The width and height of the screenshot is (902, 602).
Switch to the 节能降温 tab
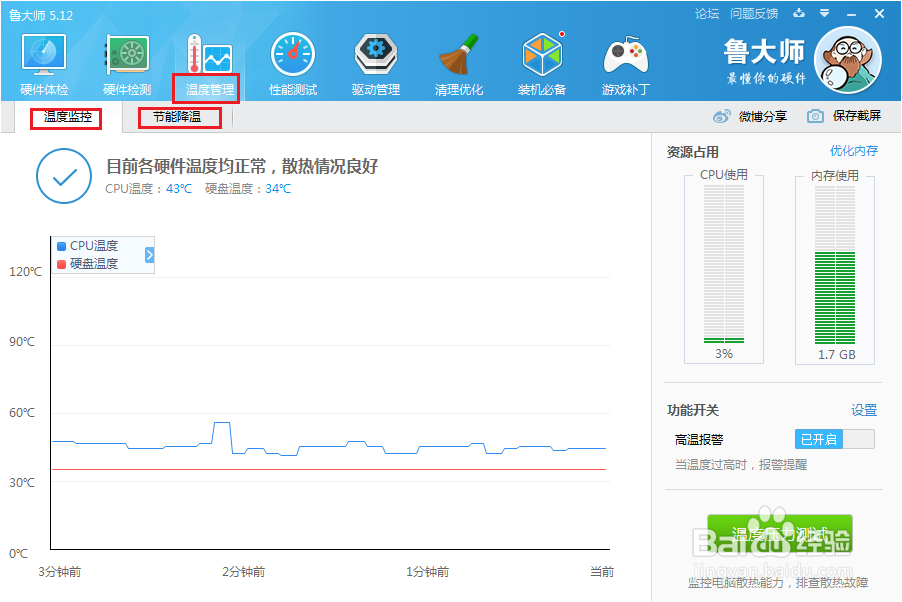[x=177, y=117]
